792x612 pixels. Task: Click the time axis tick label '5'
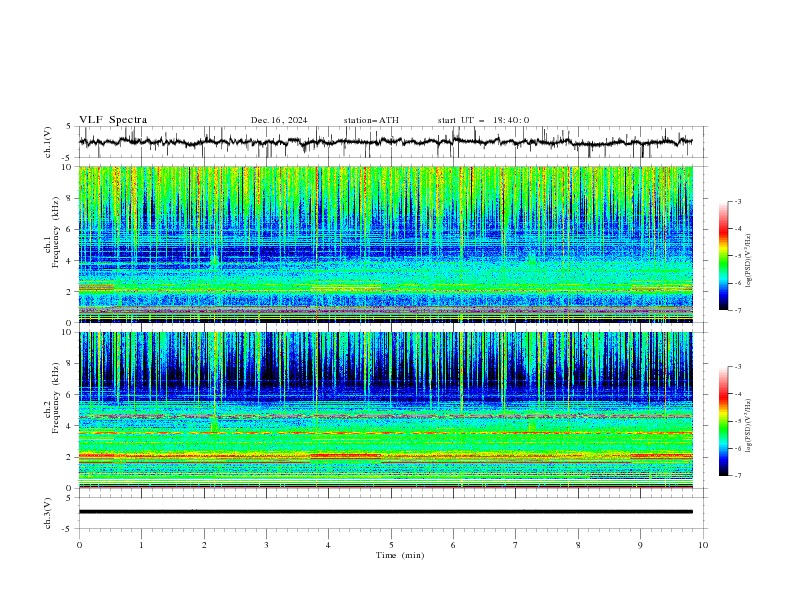[391, 545]
